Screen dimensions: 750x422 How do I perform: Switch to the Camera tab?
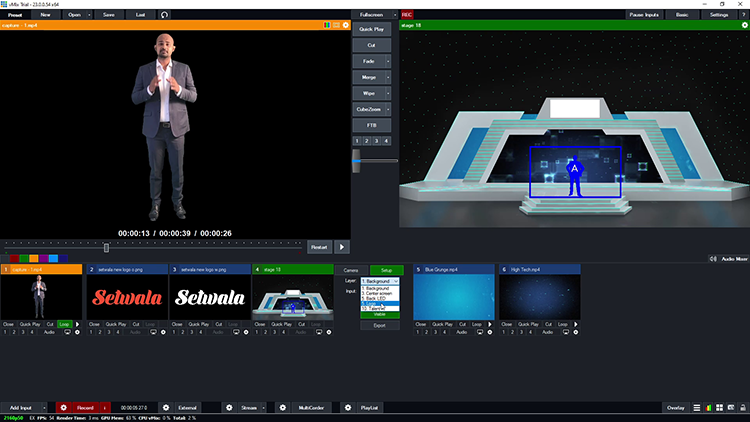click(351, 270)
